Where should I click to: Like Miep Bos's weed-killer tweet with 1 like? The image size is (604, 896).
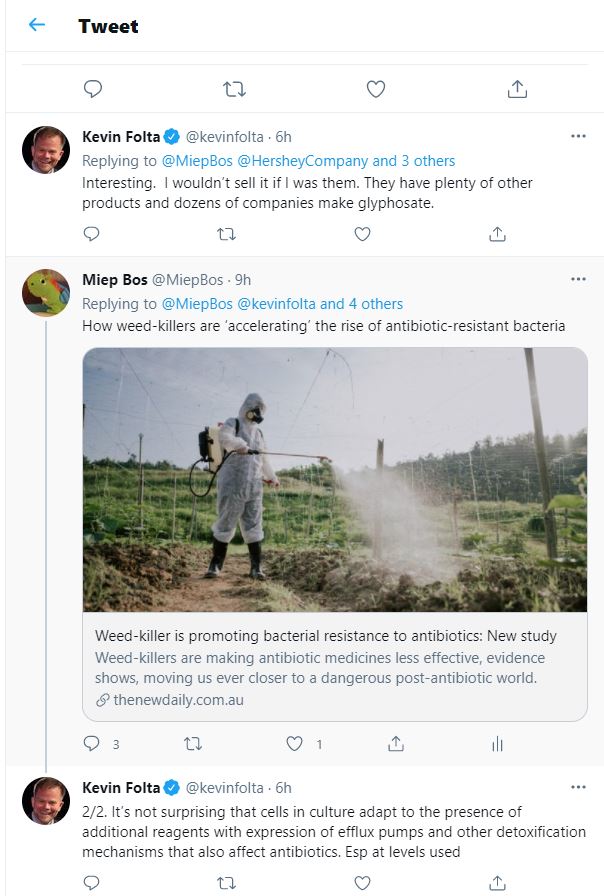pos(294,743)
